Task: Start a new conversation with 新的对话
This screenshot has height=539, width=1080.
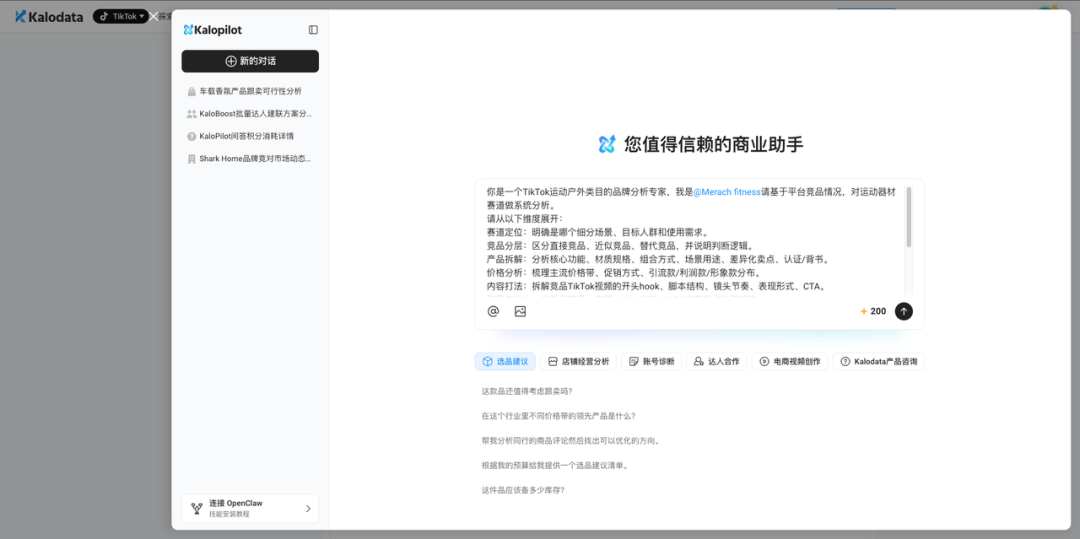Action: (x=250, y=61)
